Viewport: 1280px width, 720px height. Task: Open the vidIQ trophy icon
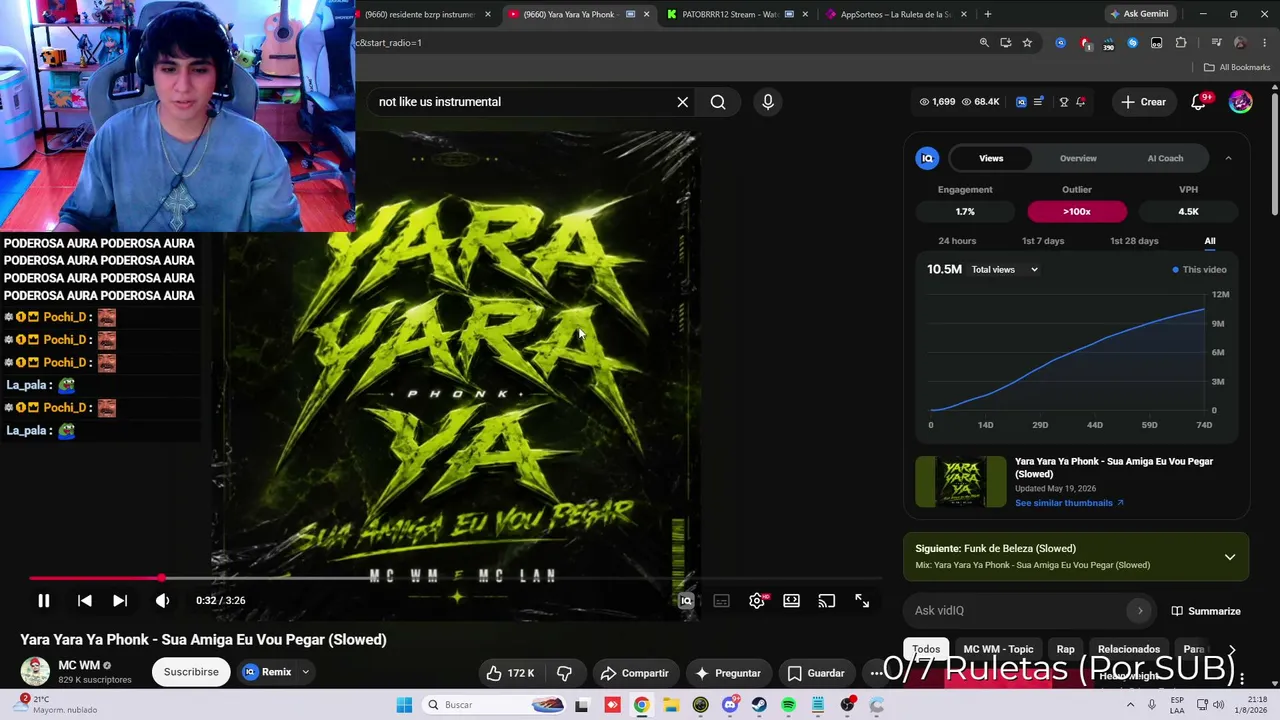pyautogui.click(x=1064, y=102)
